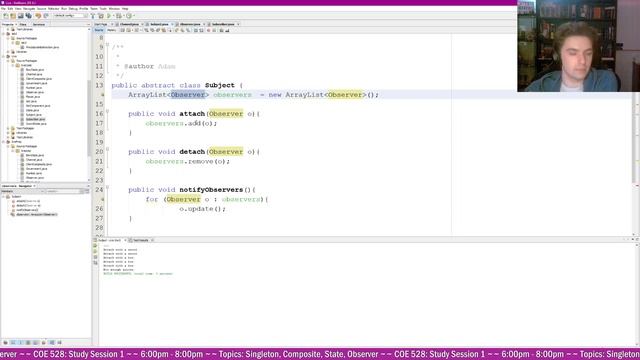640x360 pixels.
Task: Toggle Bookmark in editor toolbar
Action: pyautogui.click(x=188, y=30)
